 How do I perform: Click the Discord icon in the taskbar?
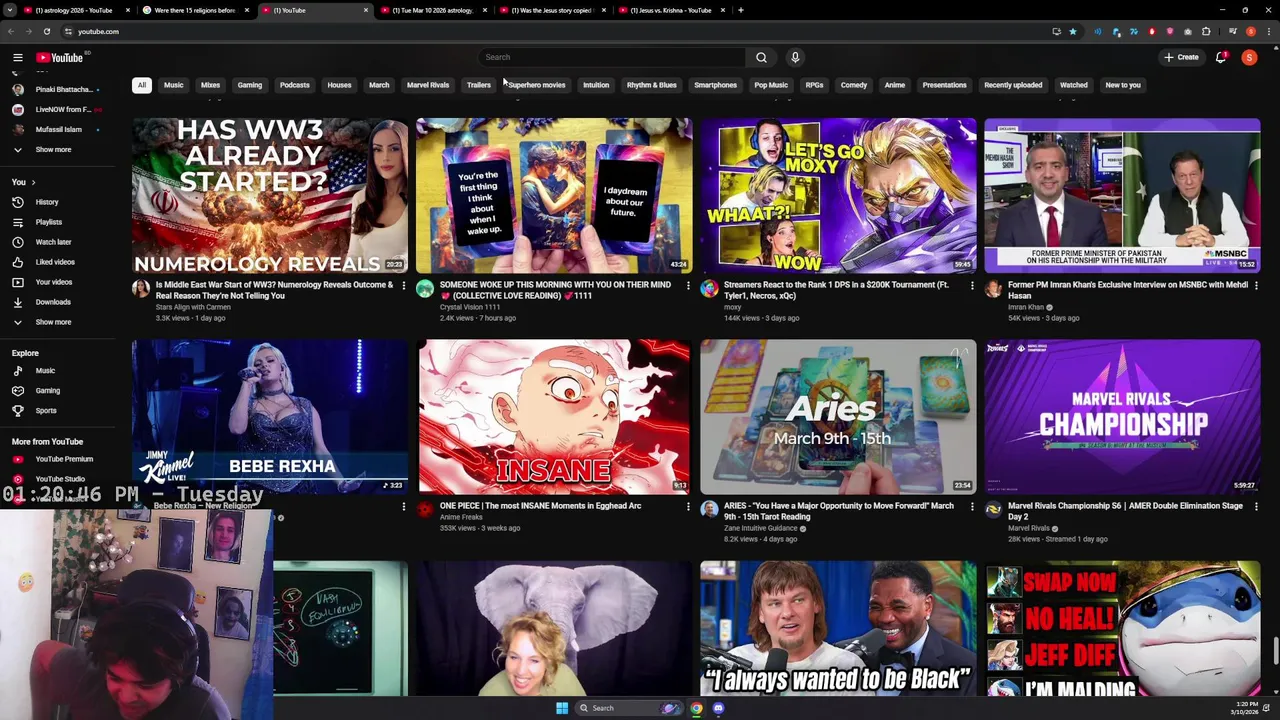click(x=718, y=708)
